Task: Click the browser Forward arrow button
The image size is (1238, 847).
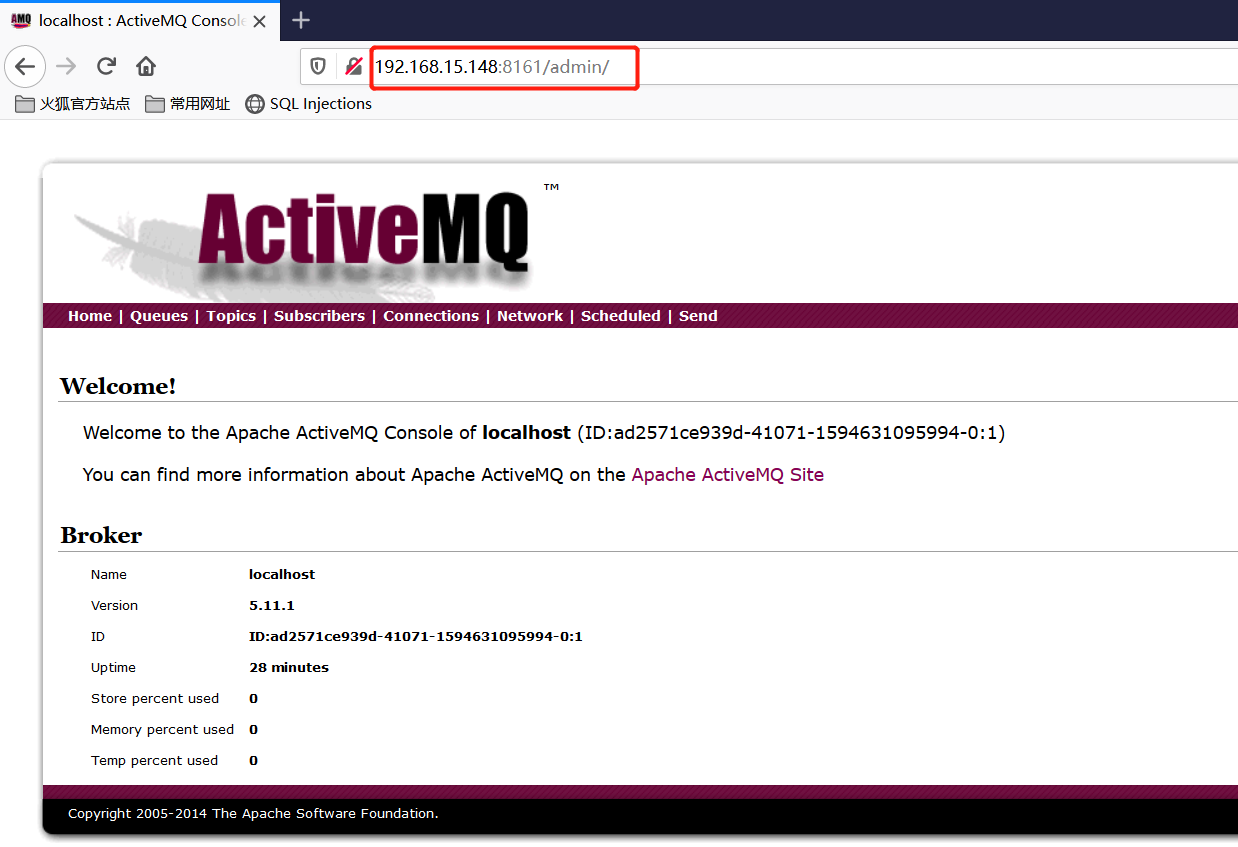Action: coord(66,67)
